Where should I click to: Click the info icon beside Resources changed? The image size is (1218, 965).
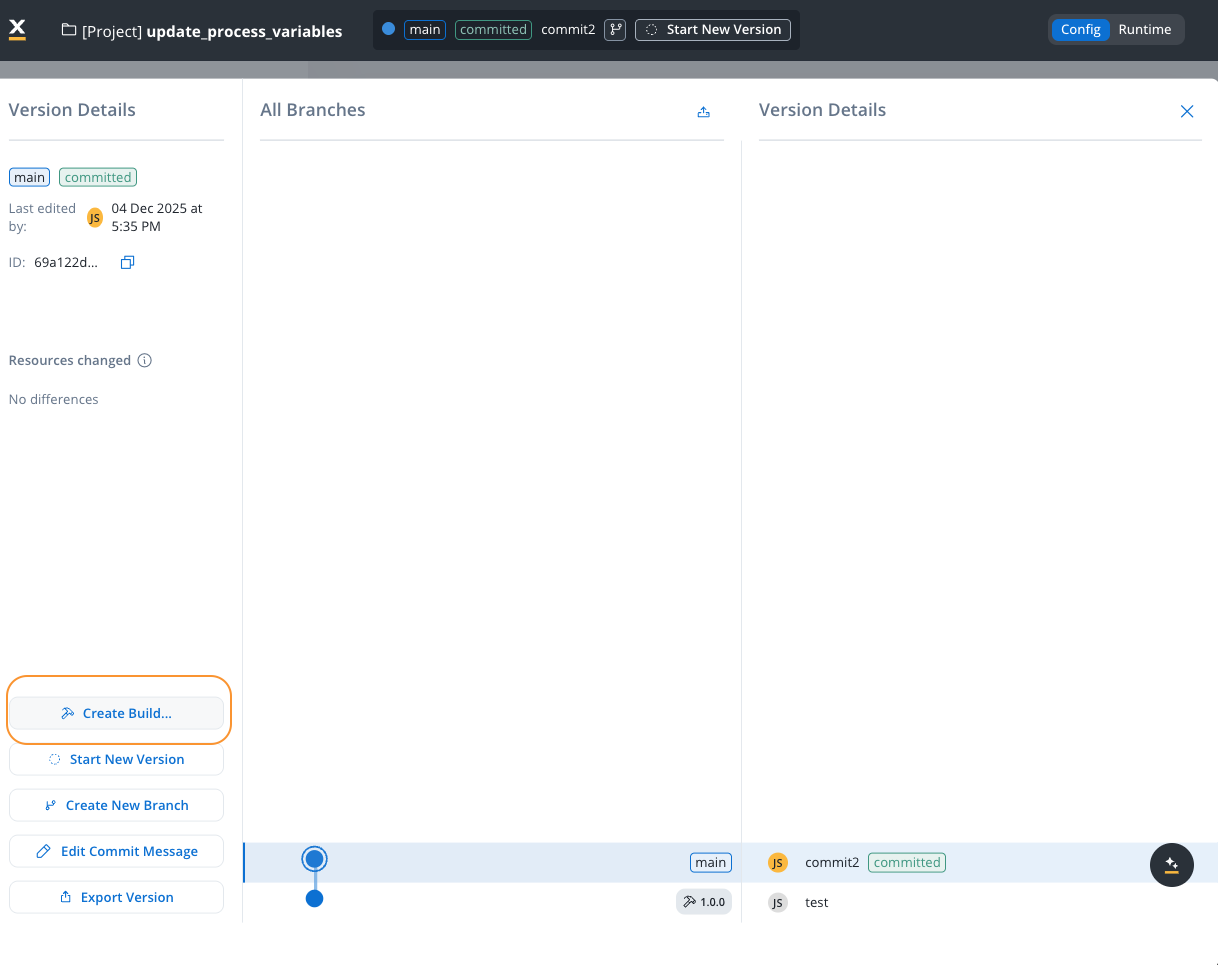[145, 360]
